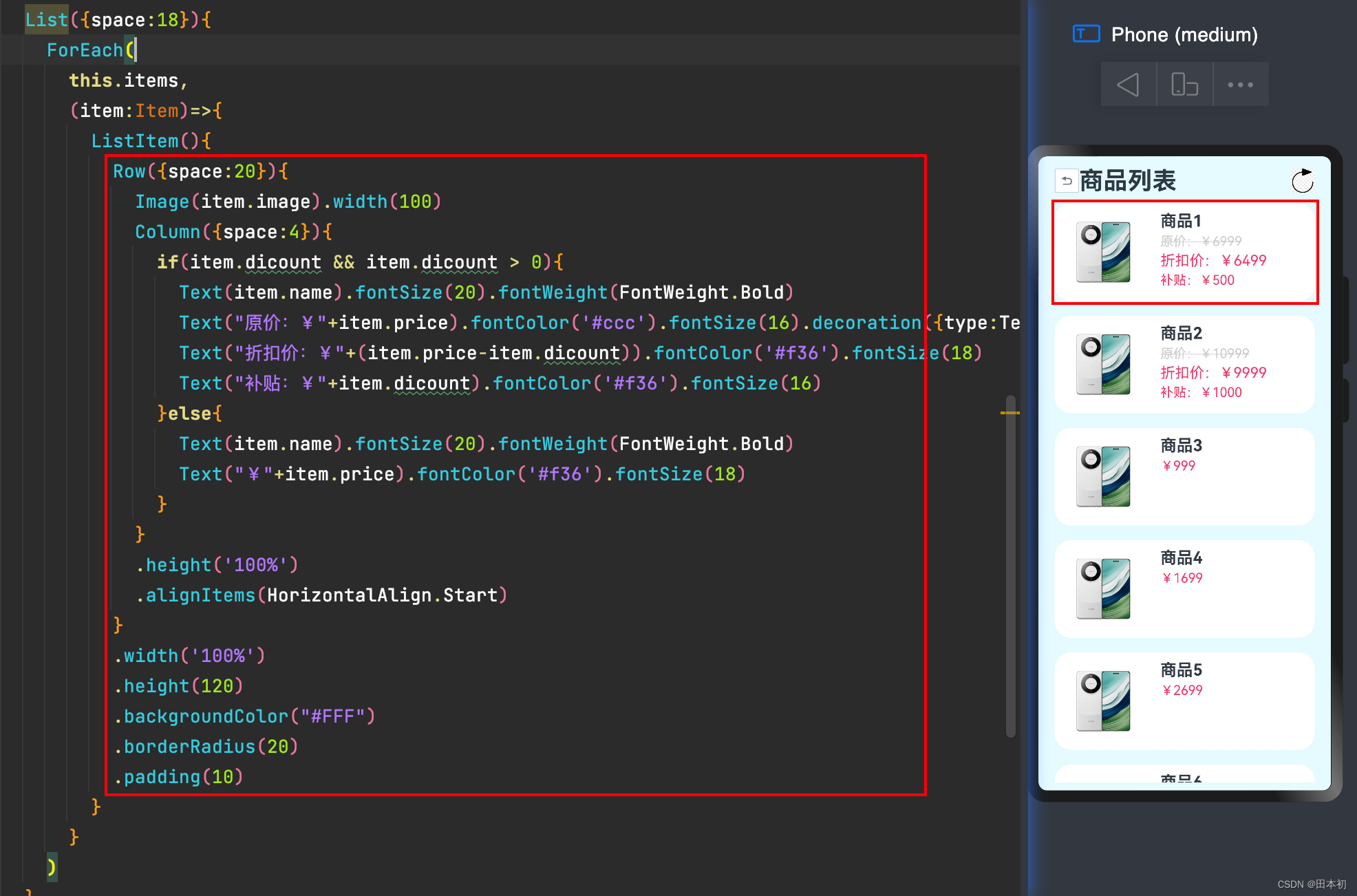Image resolution: width=1357 pixels, height=896 pixels.
Task: Click Image(item.image).width(100) code line
Action: [x=288, y=202]
